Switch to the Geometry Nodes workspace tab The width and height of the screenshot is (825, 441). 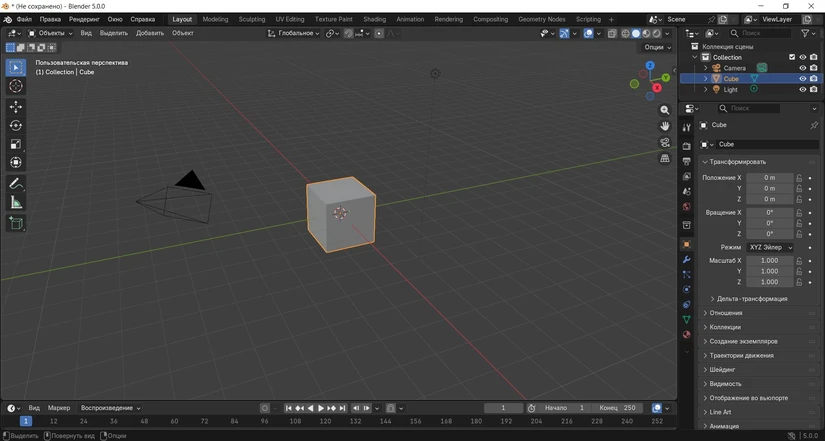[x=542, y=19]
